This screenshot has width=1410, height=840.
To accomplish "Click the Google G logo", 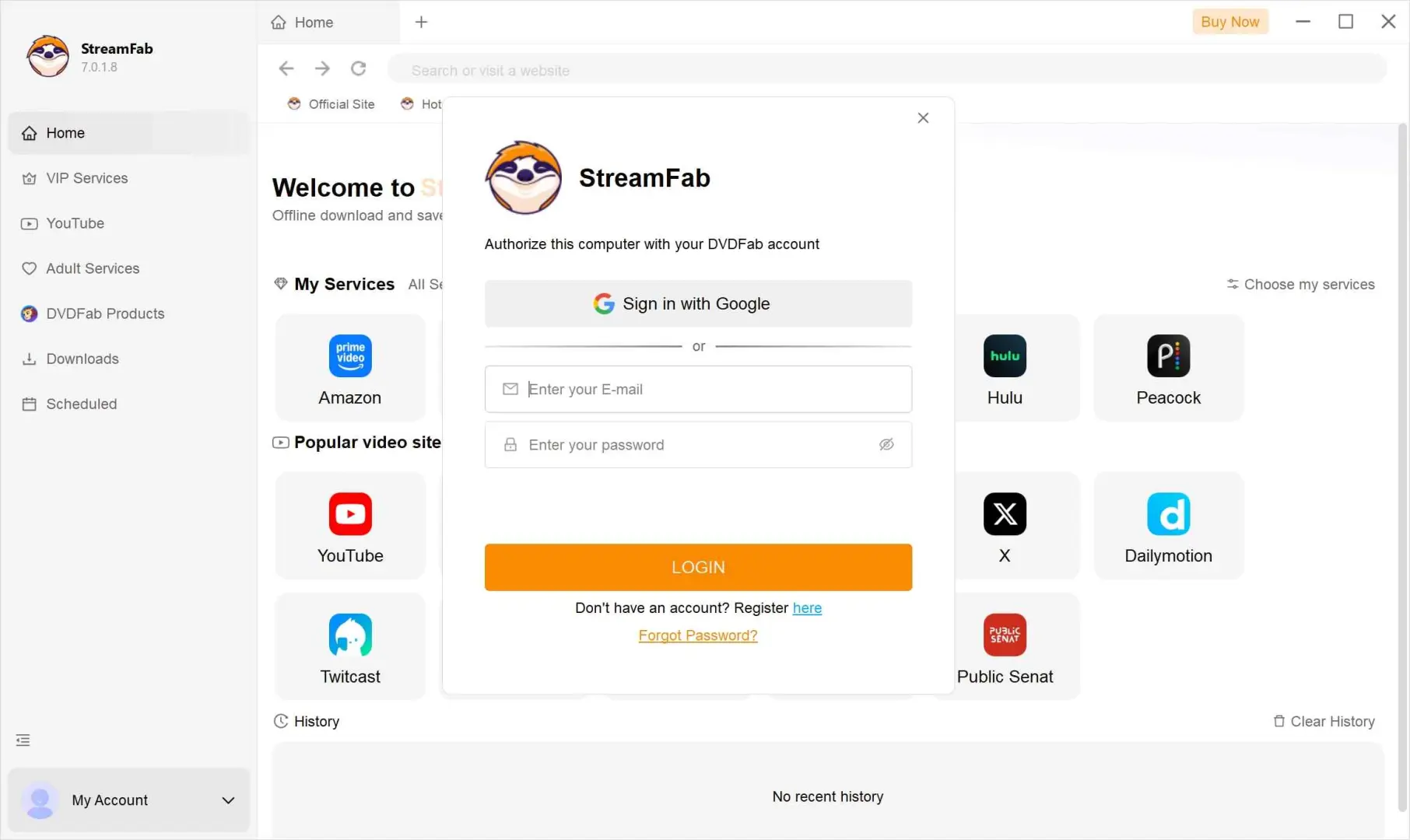I will coord(604,303).
